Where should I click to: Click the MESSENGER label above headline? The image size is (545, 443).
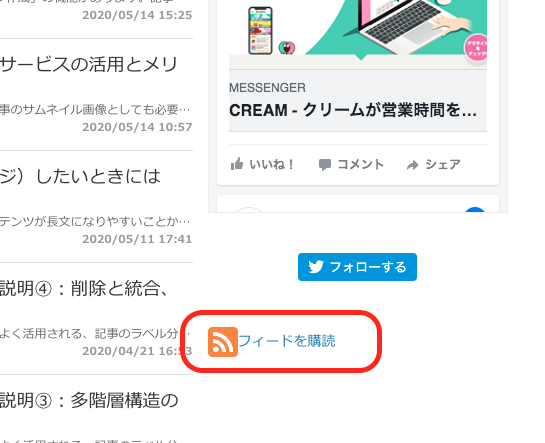point(267,88)
